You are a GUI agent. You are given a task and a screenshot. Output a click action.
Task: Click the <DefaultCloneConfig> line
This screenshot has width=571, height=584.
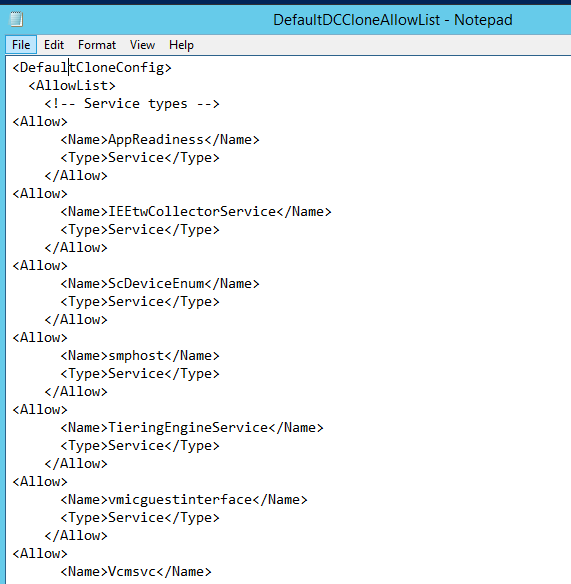(92, 68)
